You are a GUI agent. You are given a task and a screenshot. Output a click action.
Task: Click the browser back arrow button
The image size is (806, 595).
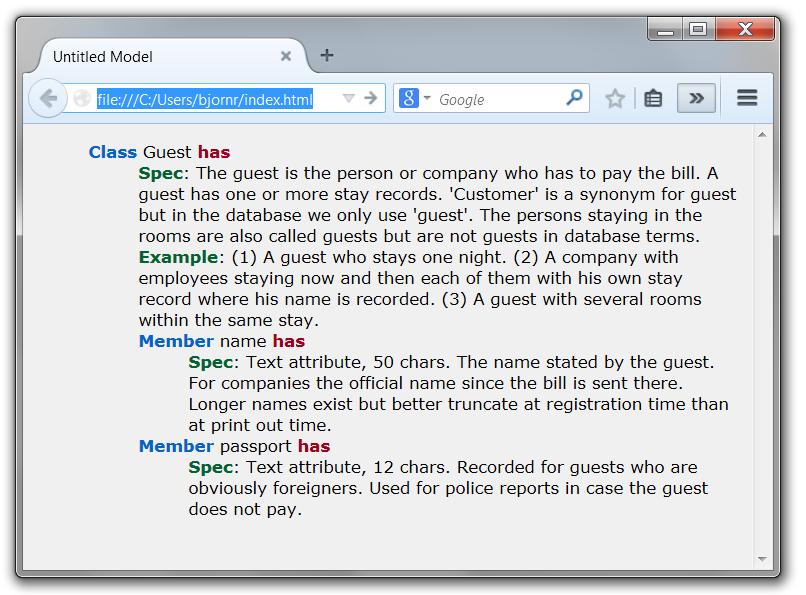[48, 98]
